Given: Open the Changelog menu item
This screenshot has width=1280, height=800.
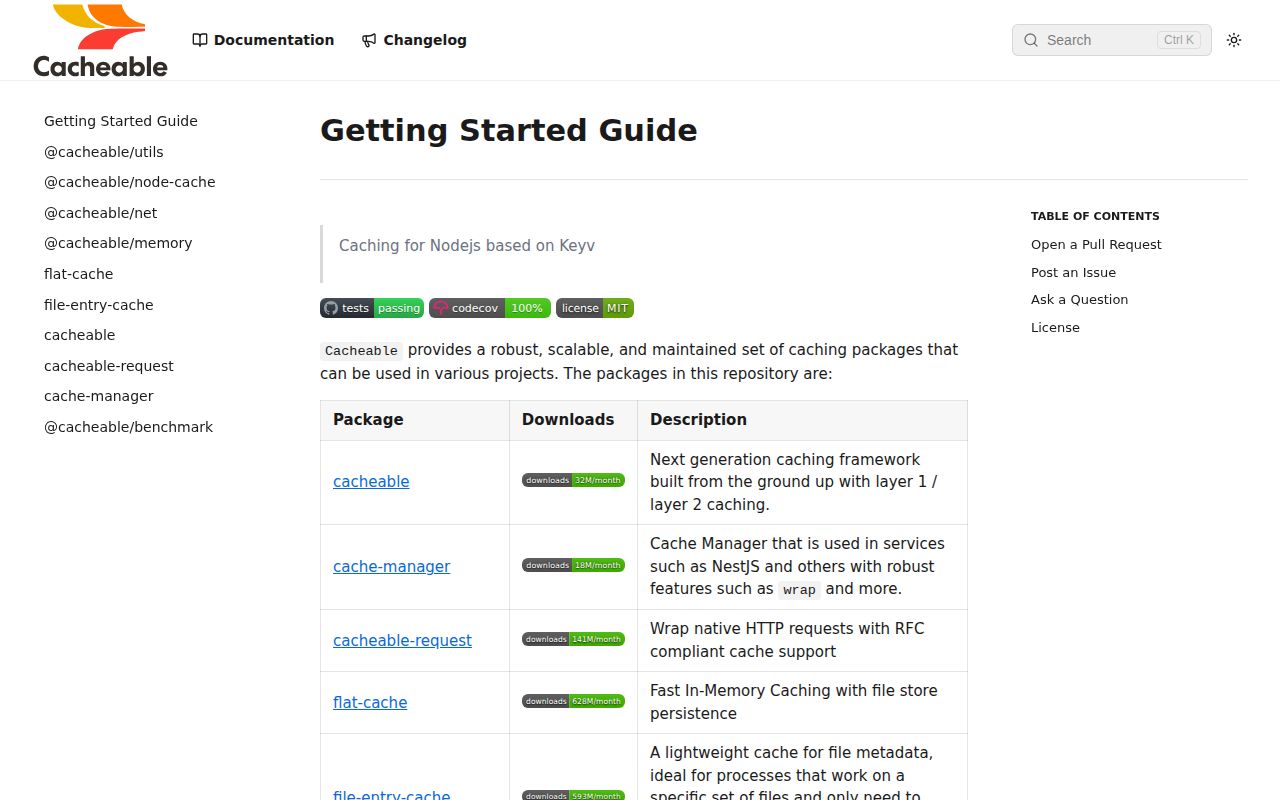Looking at the screenshot, I should point(414,40).
